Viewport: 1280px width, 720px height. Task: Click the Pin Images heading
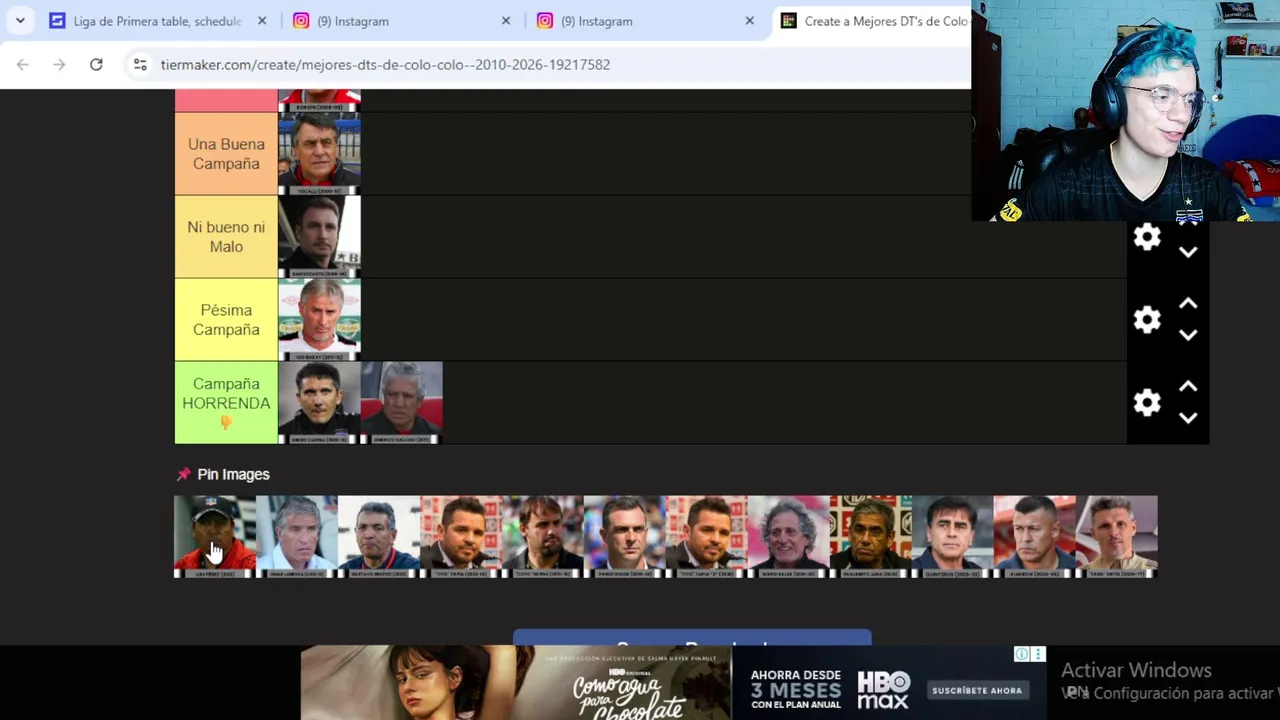pyautogui.click(x=233, y=475)
